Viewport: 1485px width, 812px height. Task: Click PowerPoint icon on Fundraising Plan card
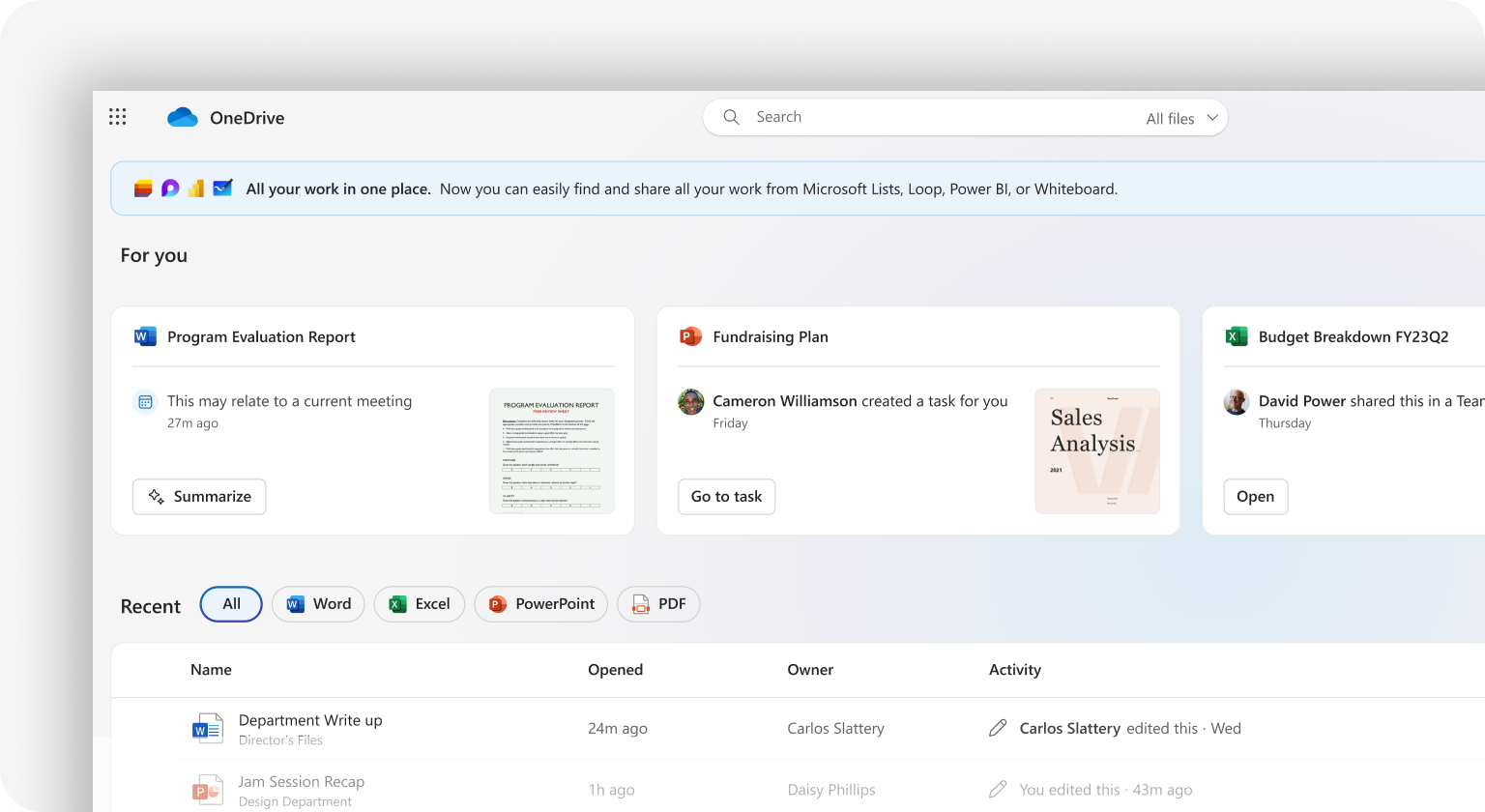point(690,336)
